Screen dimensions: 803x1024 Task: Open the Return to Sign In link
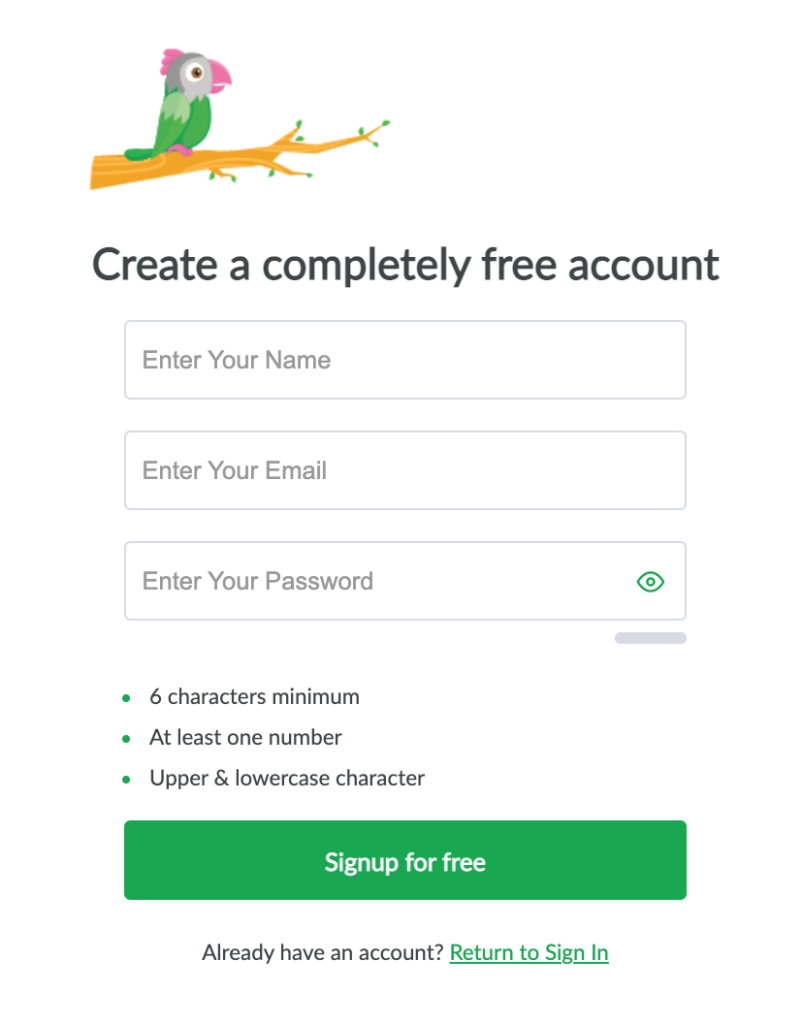point(529,952)
